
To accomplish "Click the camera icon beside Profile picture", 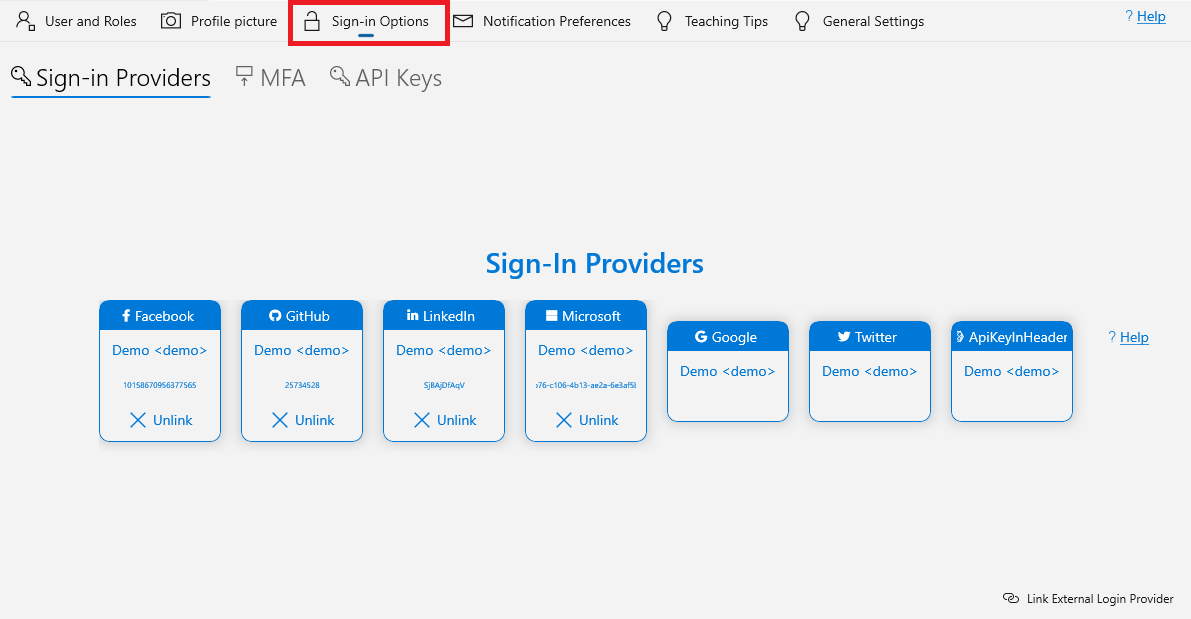I will tap(171, 21).
